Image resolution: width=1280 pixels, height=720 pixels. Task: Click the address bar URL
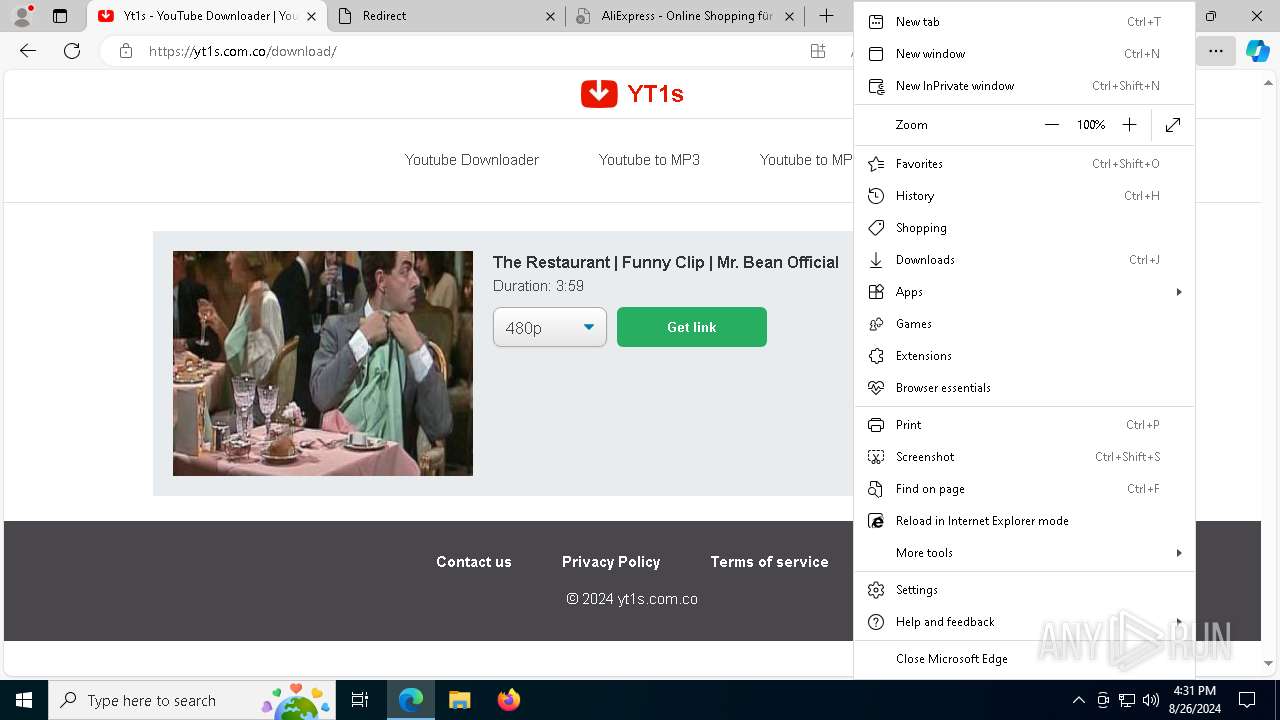pyautogui.click(x=243, y=51)
